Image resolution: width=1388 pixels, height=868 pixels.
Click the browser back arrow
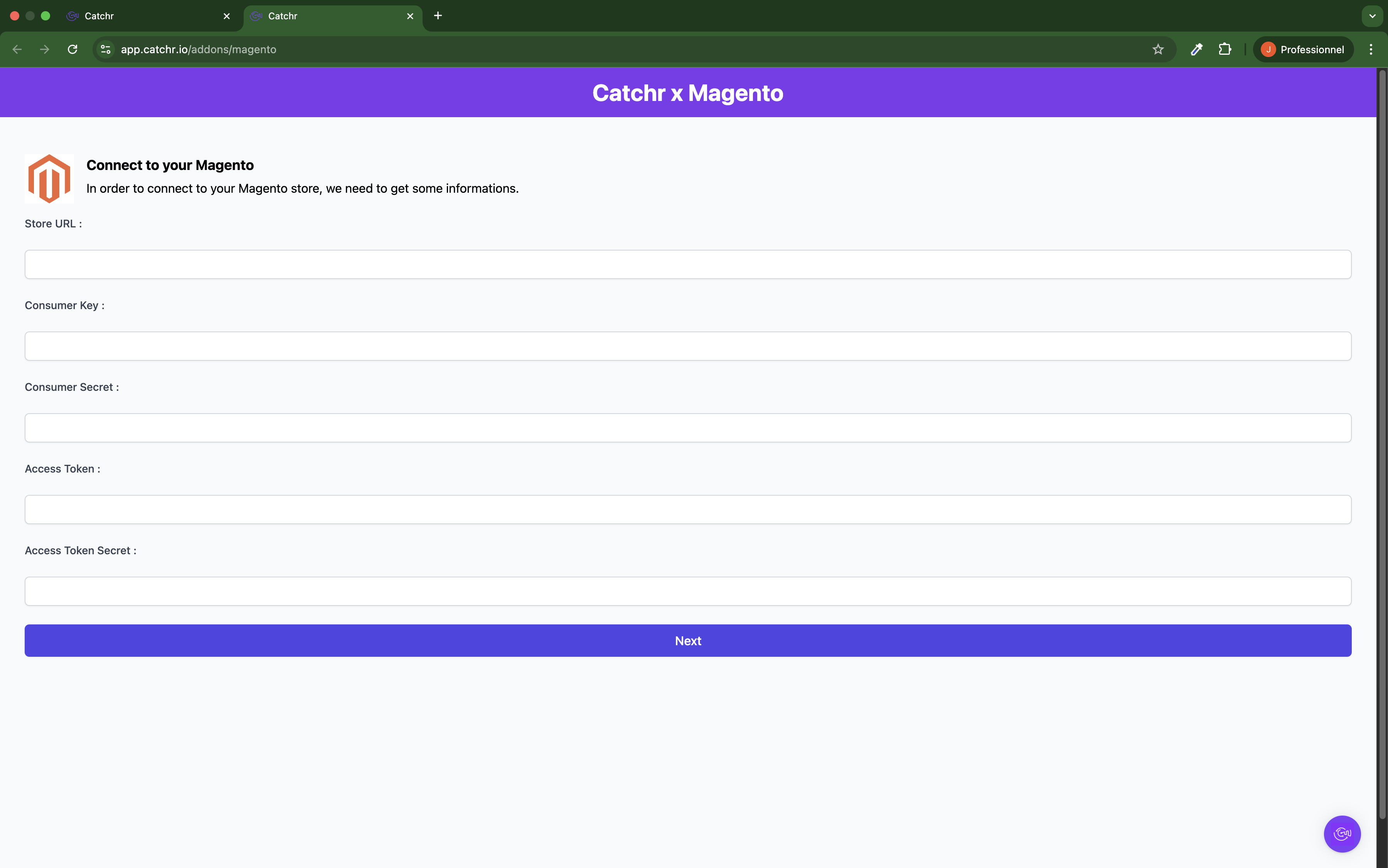(17, 49)
